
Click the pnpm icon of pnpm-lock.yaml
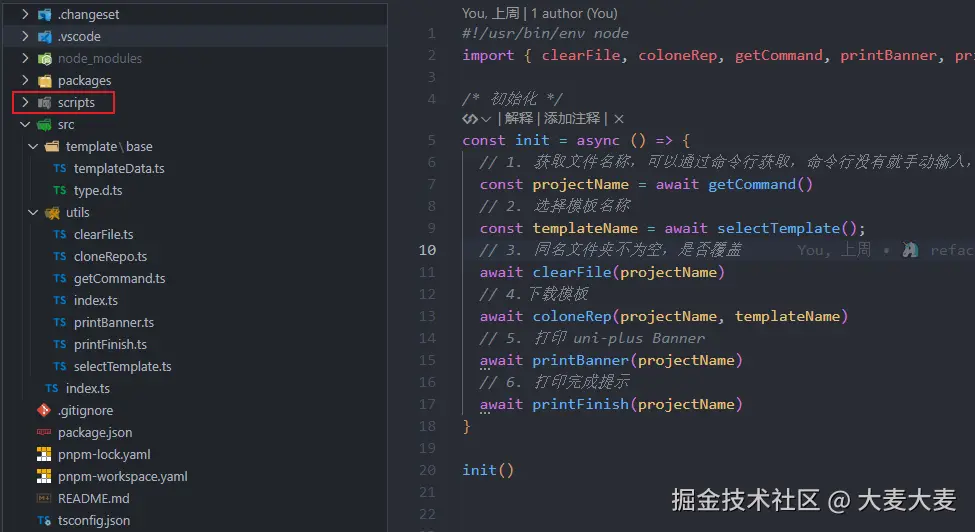44,454
